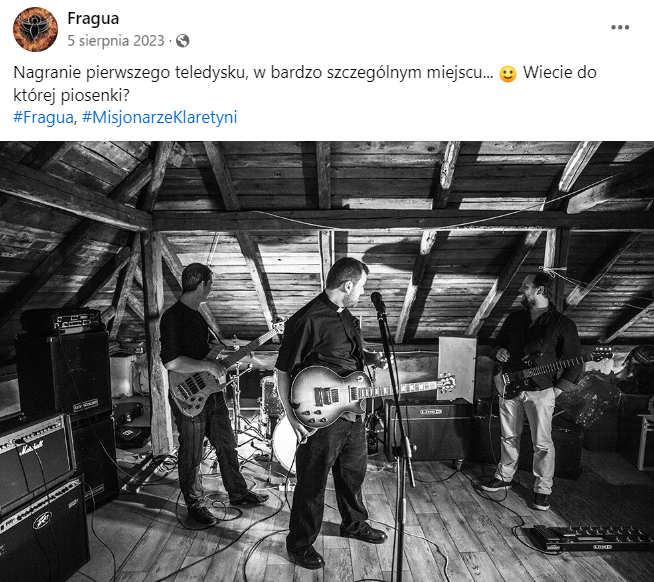The image size is (654, 582).
Task: Open the Fragua page name link
Action: tap(93, 18)
